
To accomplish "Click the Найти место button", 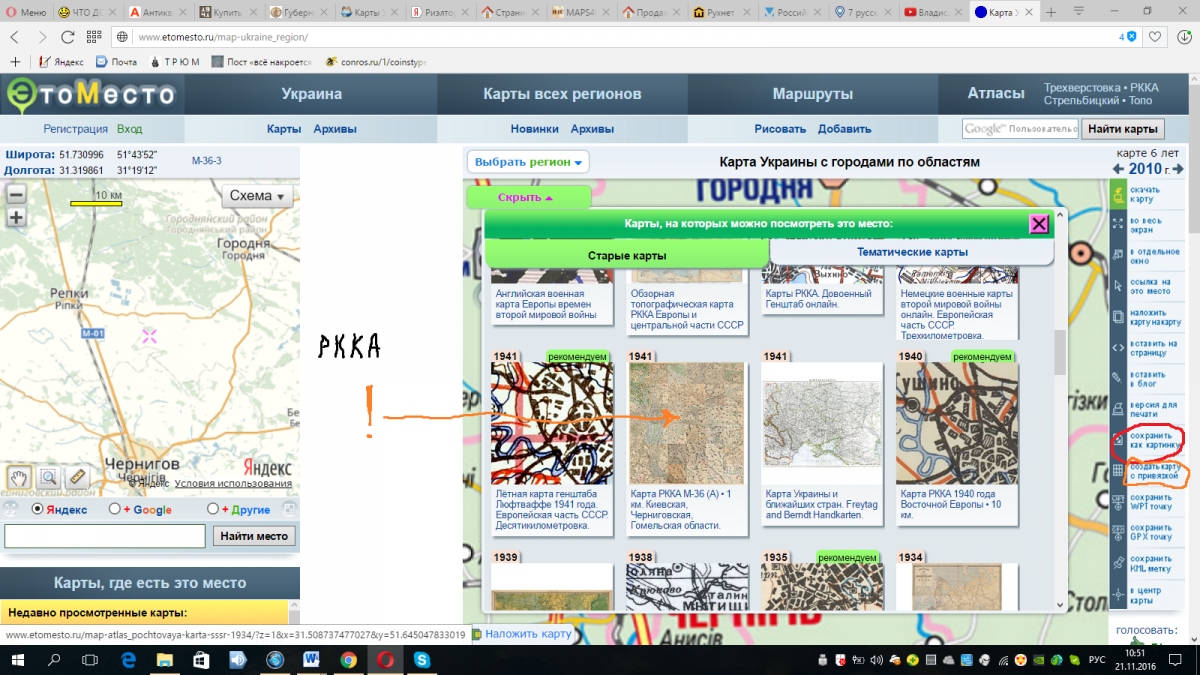I will coord(253,536).
